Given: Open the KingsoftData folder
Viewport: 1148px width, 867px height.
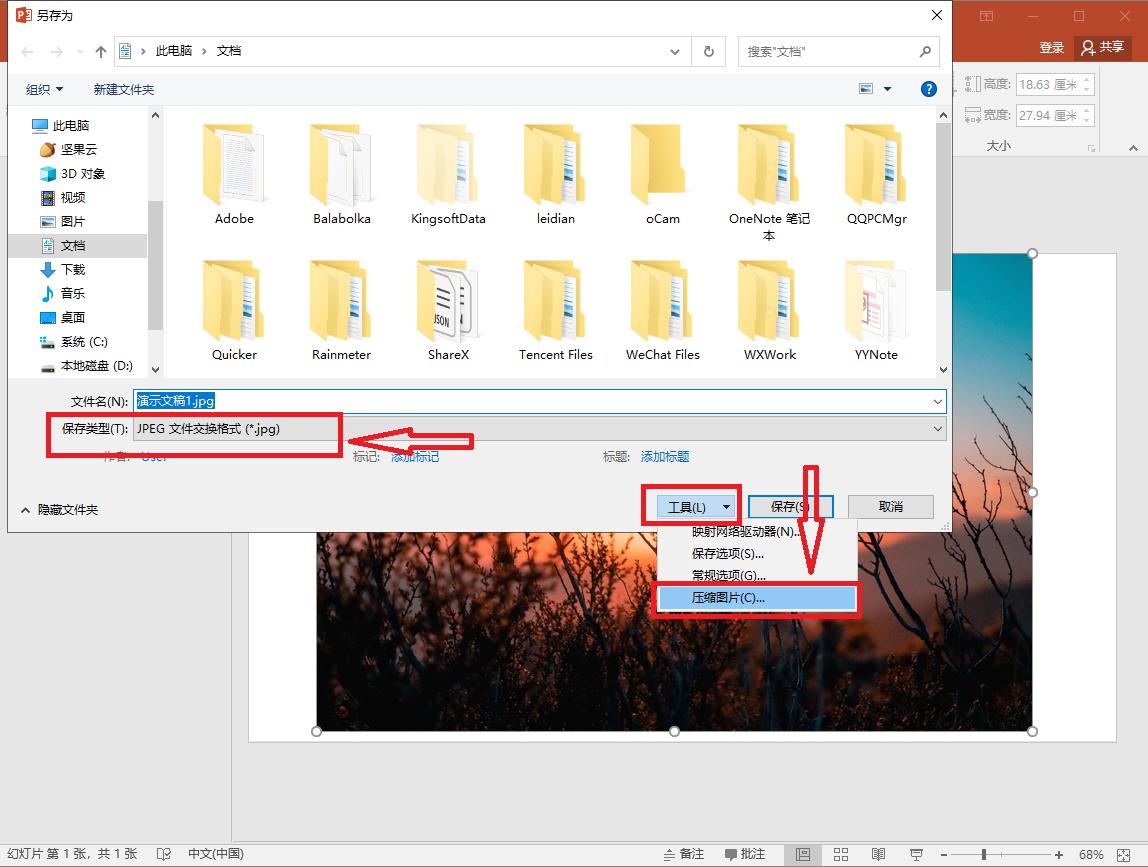Looking at the screenshot, I should 448,174.
